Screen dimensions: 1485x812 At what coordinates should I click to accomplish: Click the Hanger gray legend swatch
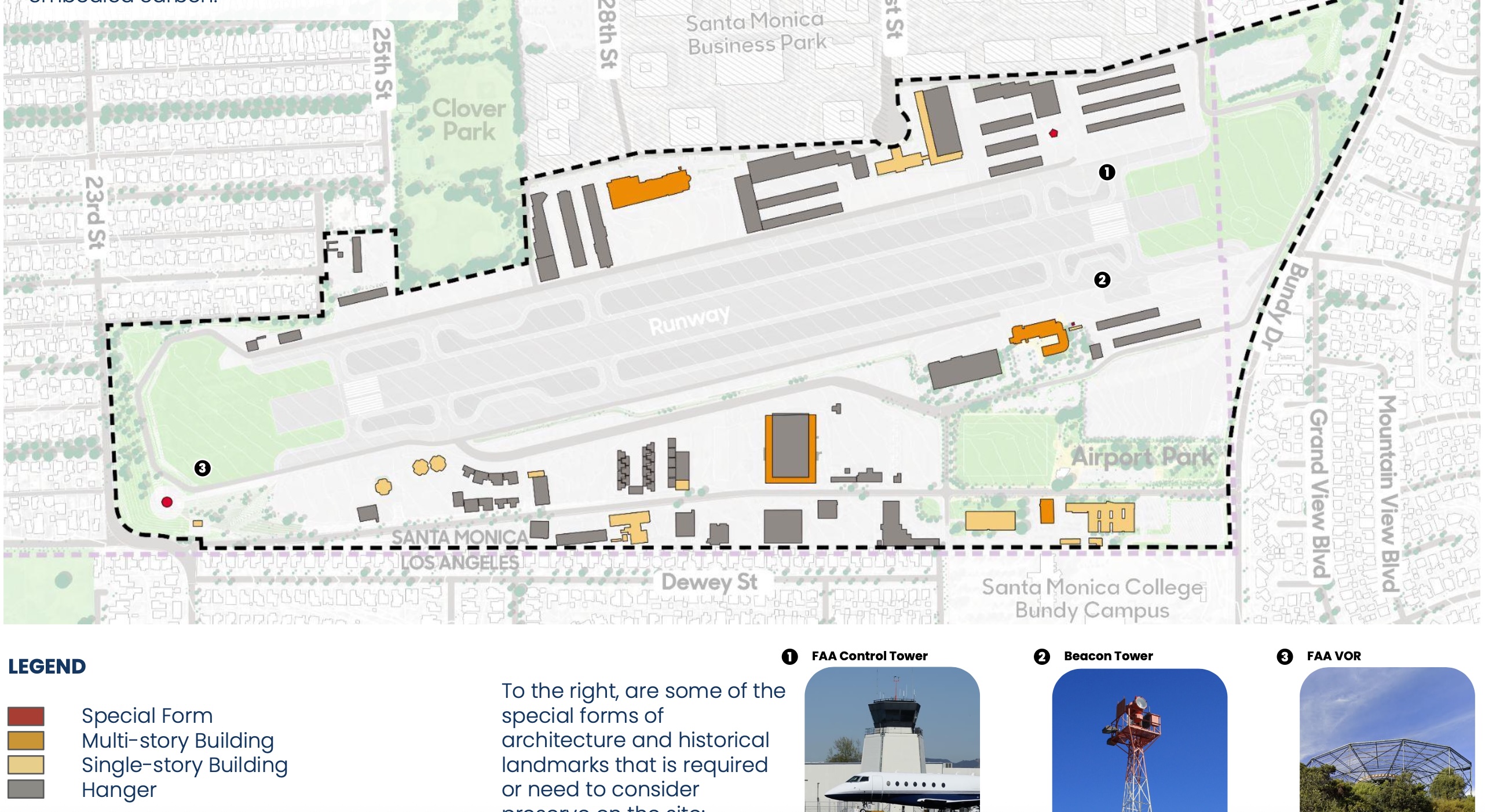pos(26,789)
